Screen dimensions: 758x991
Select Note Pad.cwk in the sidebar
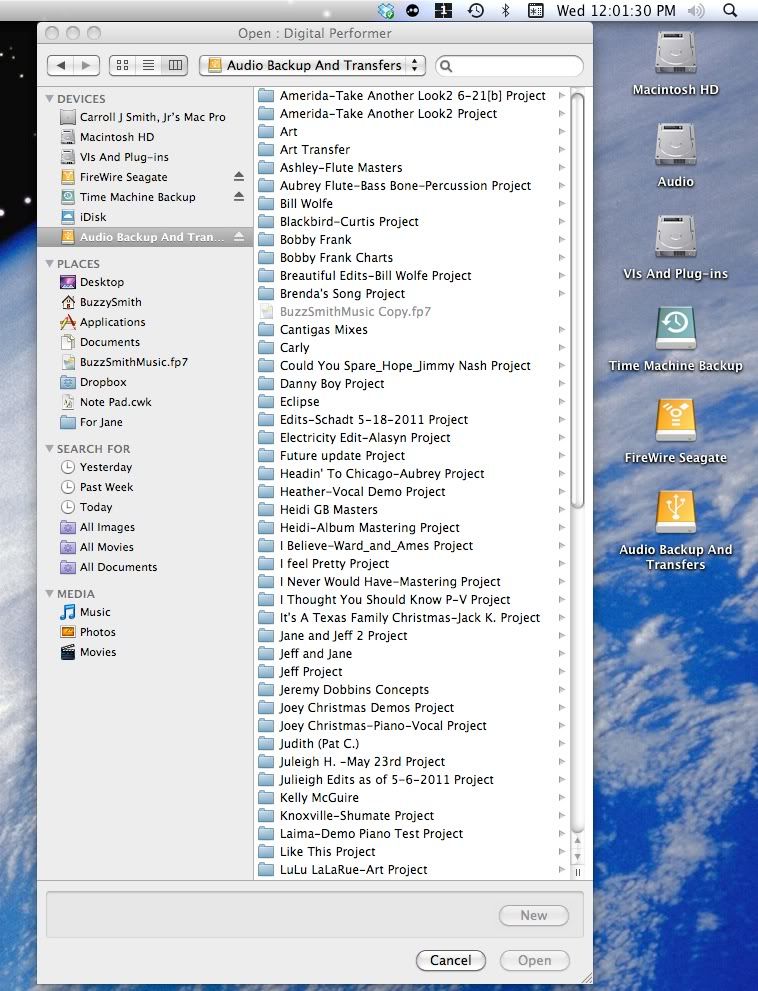tap(145, 402)
